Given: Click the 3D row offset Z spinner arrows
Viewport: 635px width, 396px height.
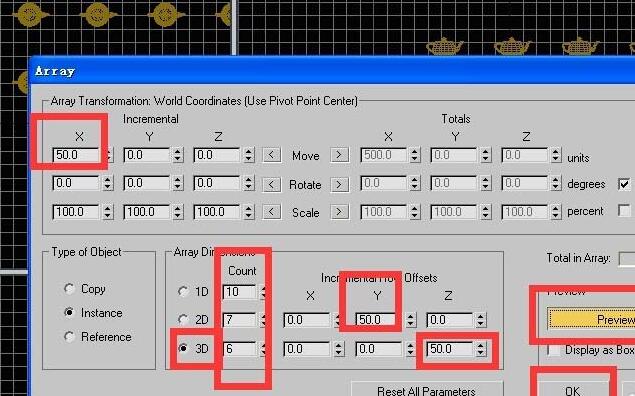Looking at the screenshot, I should point(481,349).
